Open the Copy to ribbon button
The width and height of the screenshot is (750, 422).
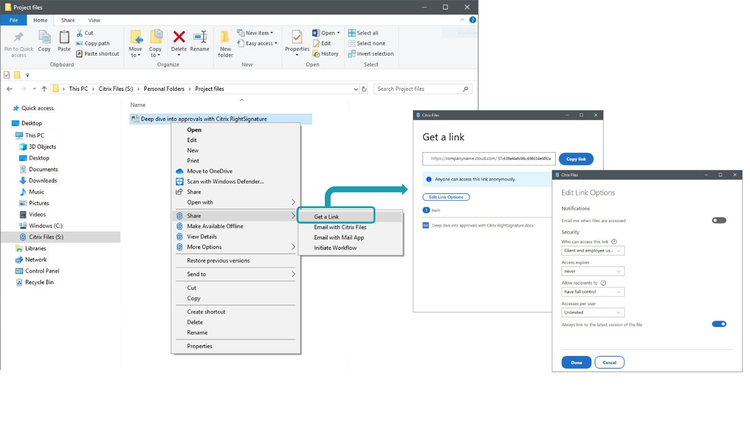155,44
